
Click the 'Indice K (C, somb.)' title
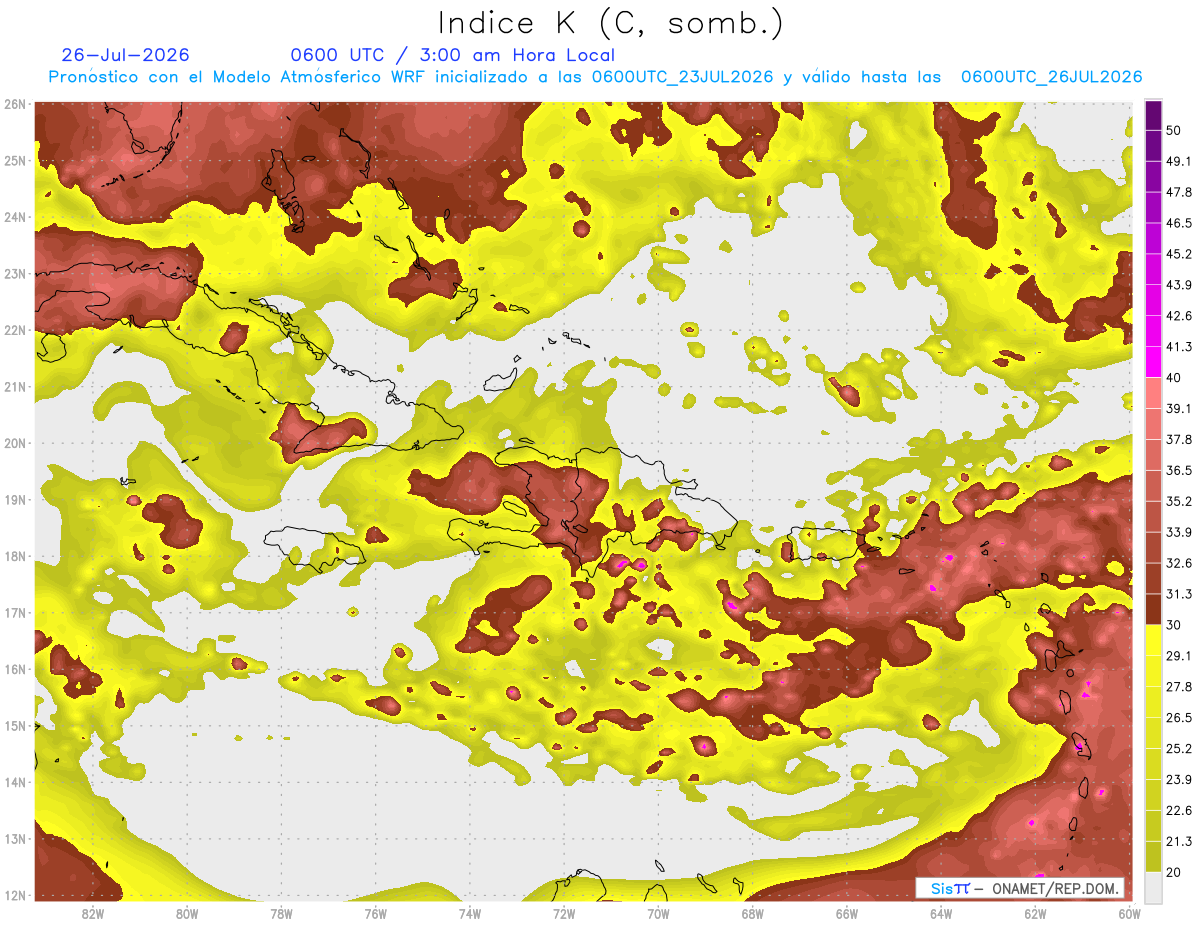click(611, 23)
